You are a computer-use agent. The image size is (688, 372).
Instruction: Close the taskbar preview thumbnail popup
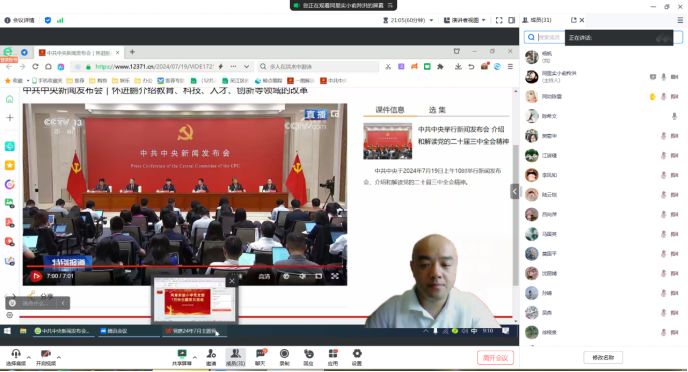pyautogui.click(x=232, y=281)
